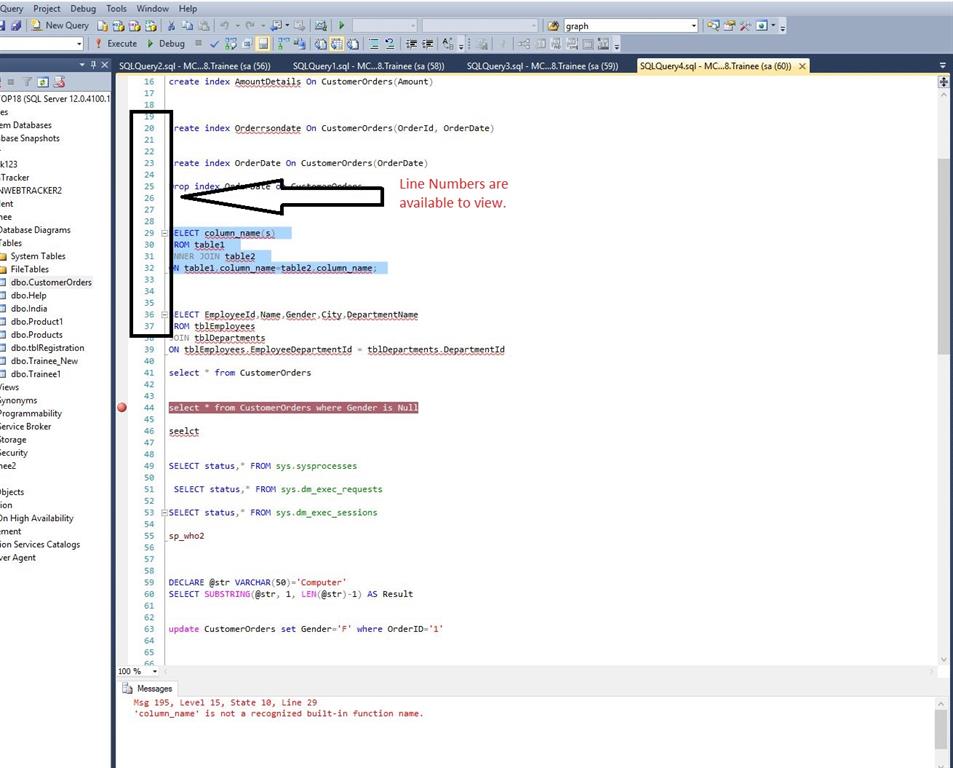
Task: Click Results to Text icon
Action: (x=320, y=44)
